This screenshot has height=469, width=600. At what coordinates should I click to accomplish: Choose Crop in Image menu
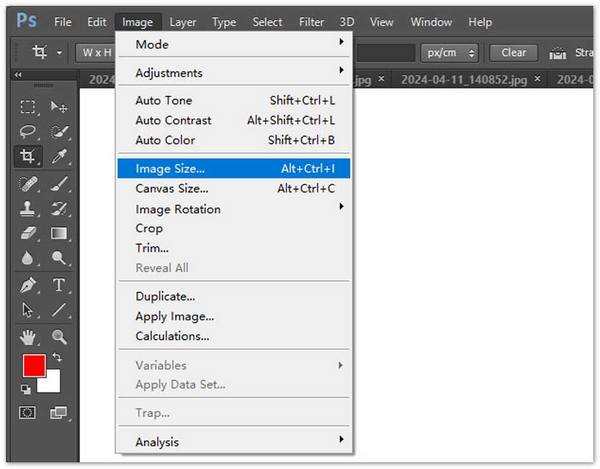tap(233, 228)
